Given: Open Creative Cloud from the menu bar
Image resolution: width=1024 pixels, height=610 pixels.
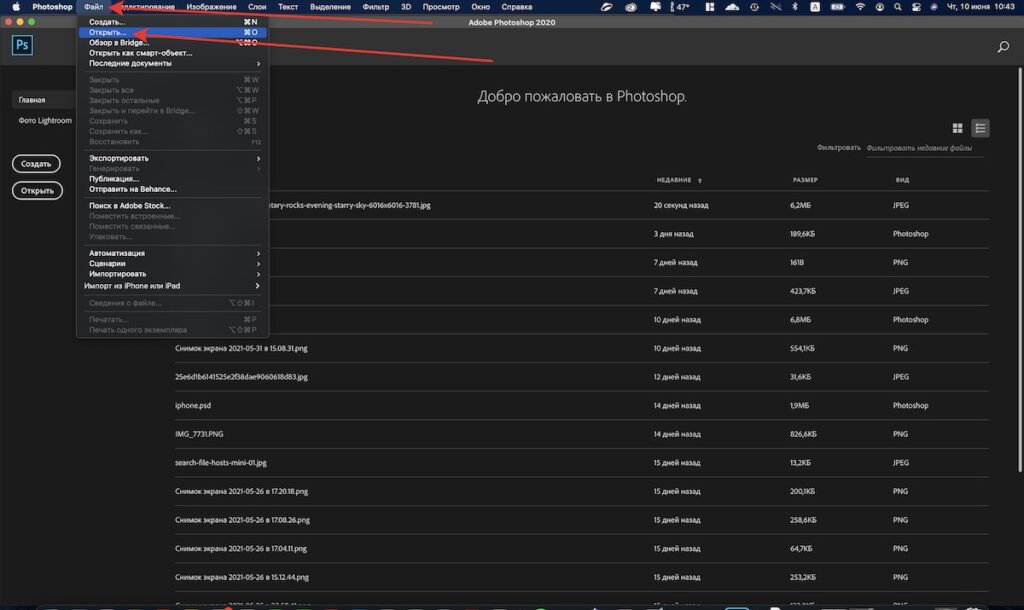Looking at the screenshot, I should point(630,7).
